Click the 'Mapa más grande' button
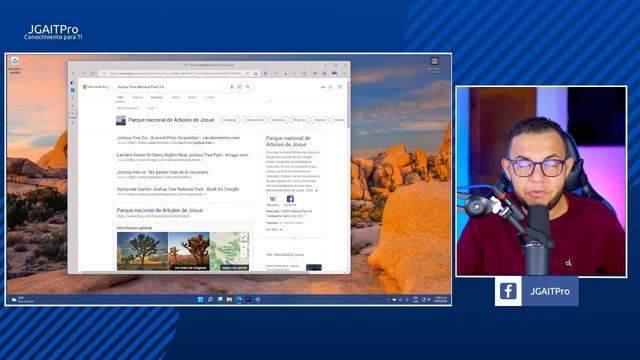The width and height of the screenshot is (640, 360). [235, 268]
